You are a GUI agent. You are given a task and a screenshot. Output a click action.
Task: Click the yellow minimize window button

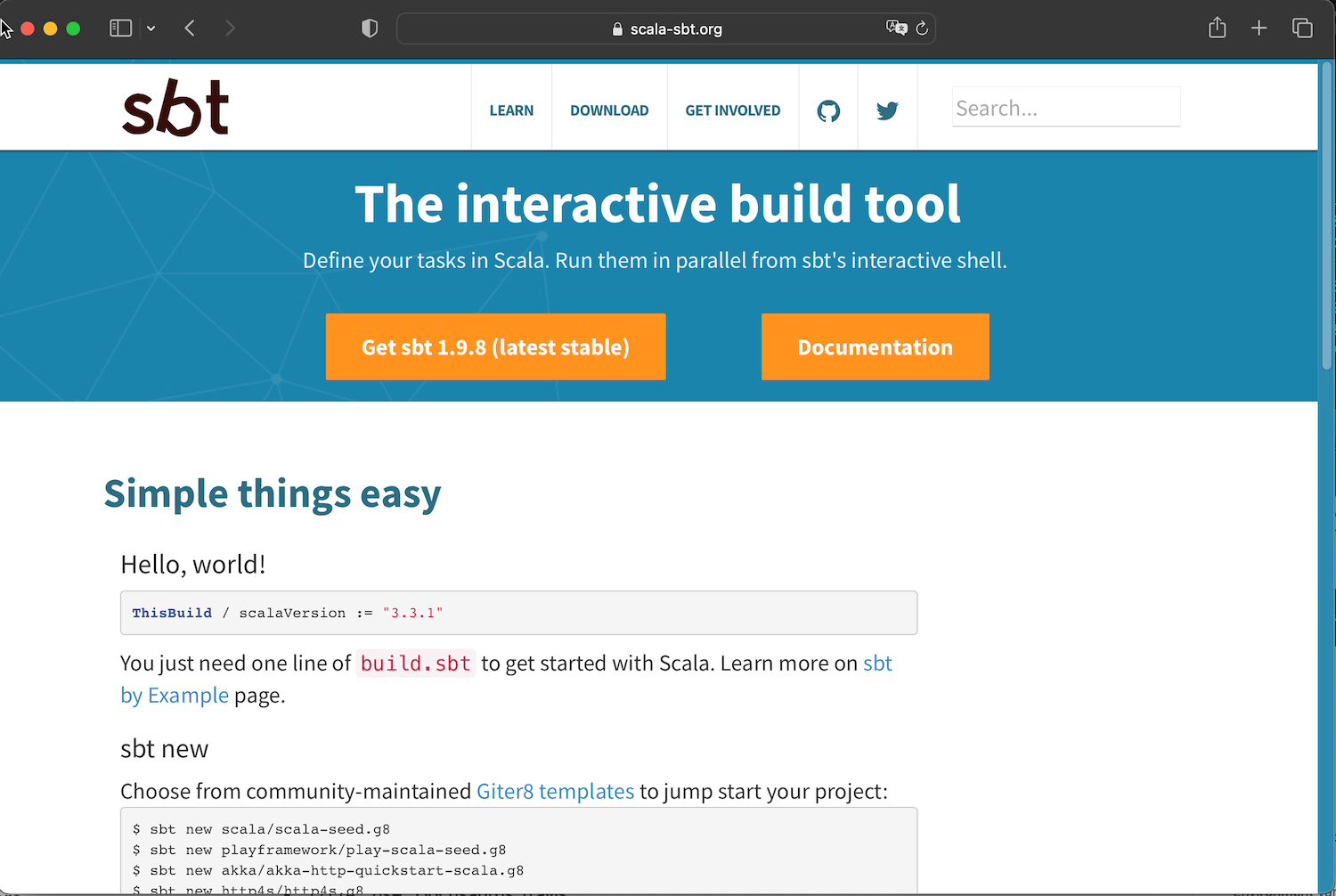click(50, 29)
